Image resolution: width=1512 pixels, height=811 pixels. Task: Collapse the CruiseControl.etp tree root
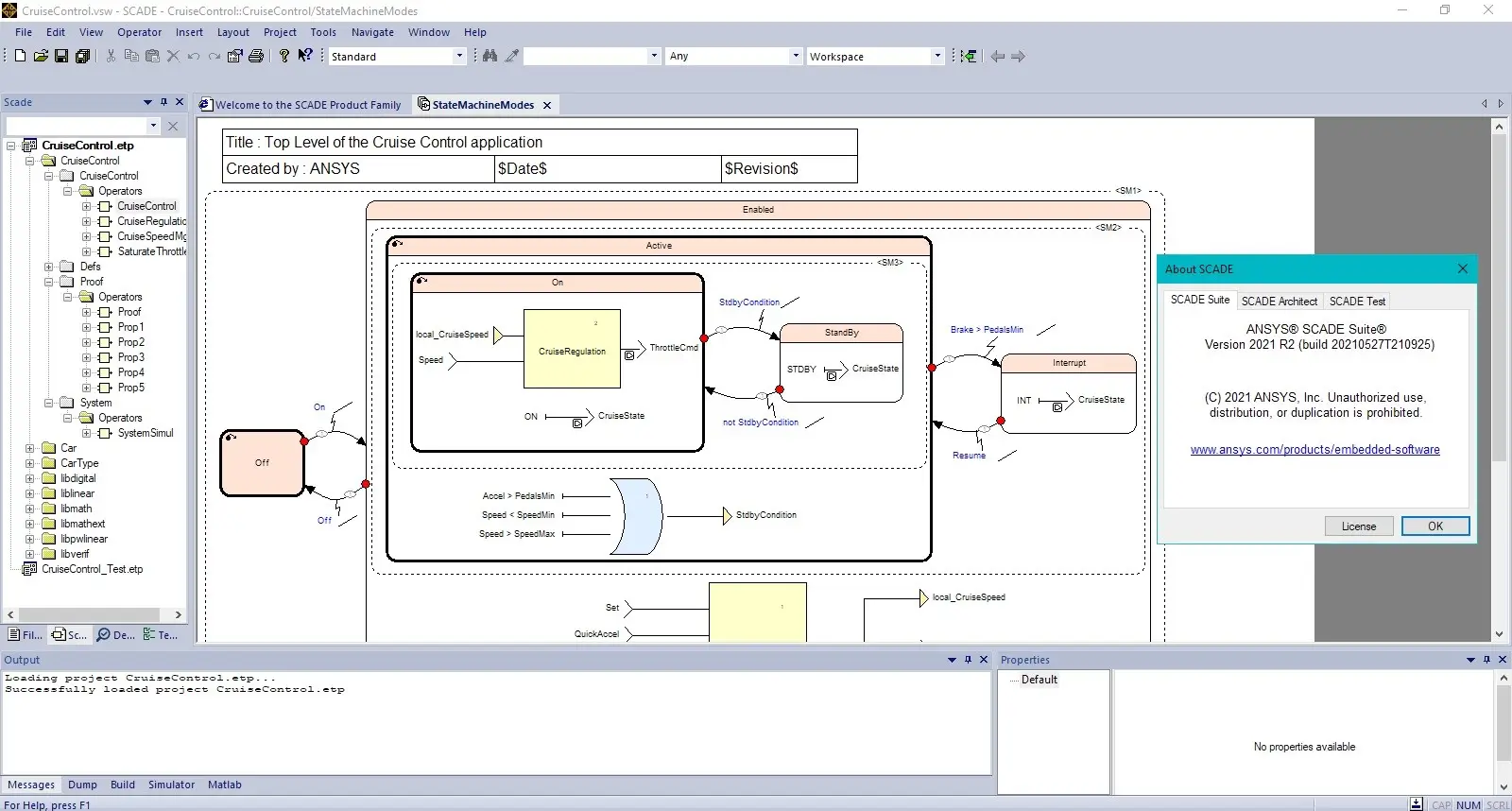click(x=11, y=146)
